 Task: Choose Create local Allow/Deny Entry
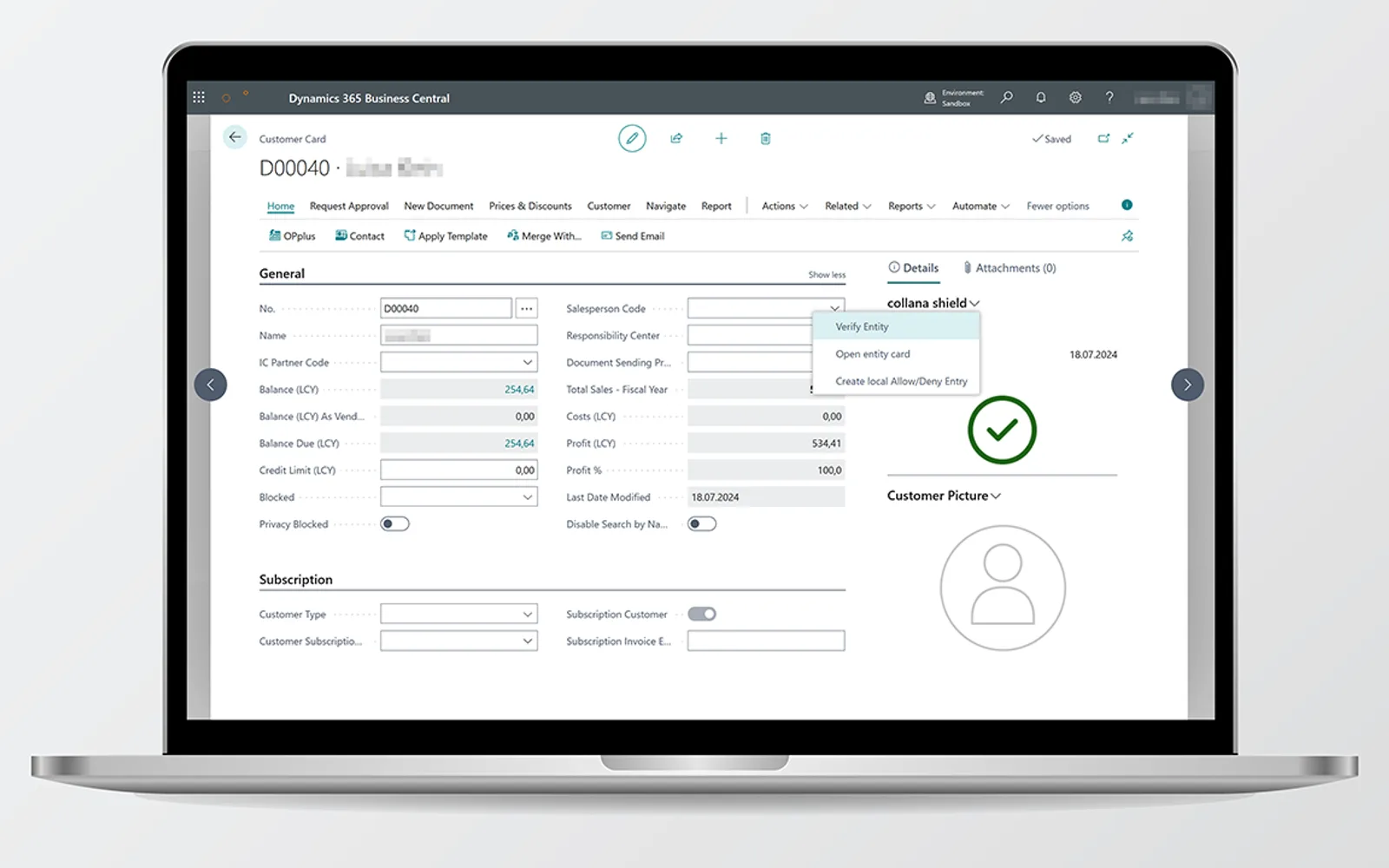pyautogui.click(x=896, y=381)
